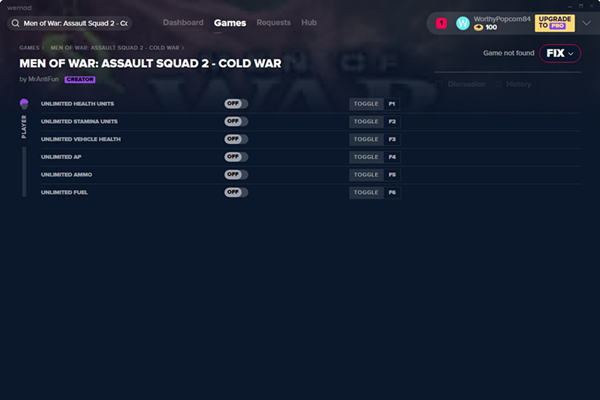Open the FIX dropdown
Image resolution: width=600 pixels, height=400 pixels.
click(560, 53)
